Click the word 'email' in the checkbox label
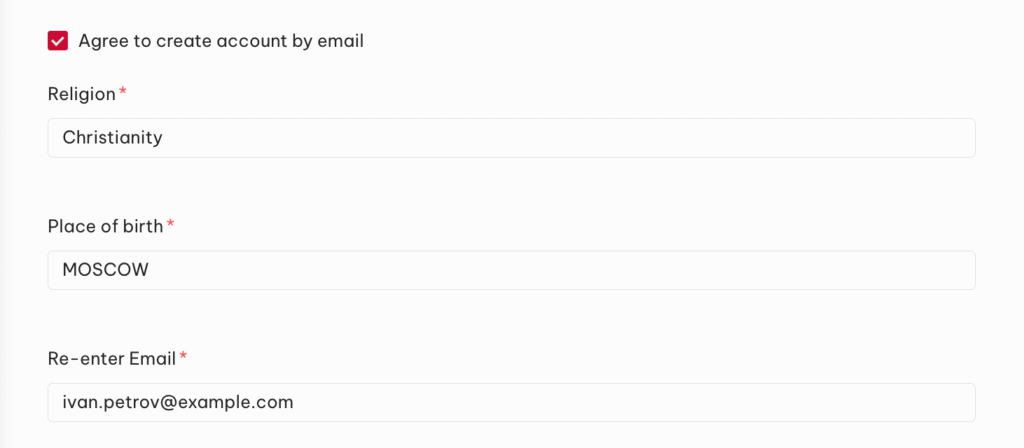The height and width of the screenshot is (448, 1024). 341,41
